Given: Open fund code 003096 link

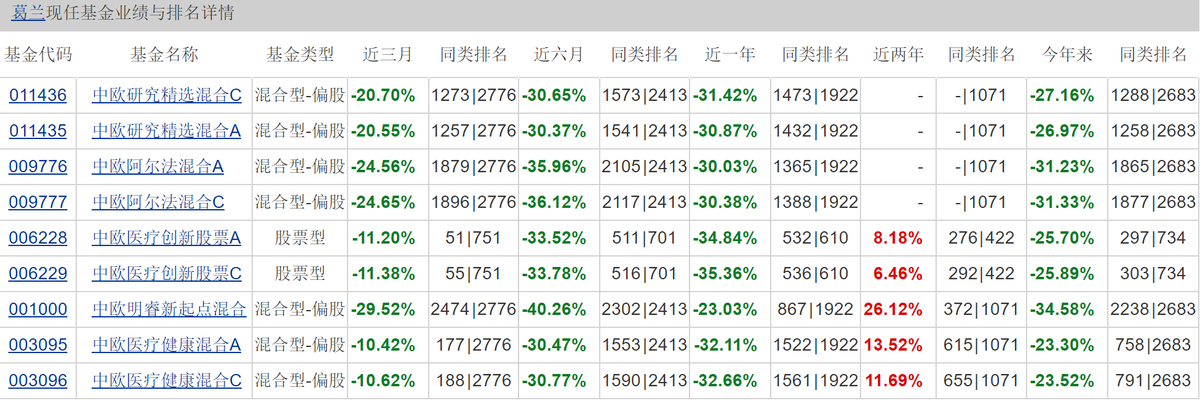Looking at the screenshot, I should 38,381.
